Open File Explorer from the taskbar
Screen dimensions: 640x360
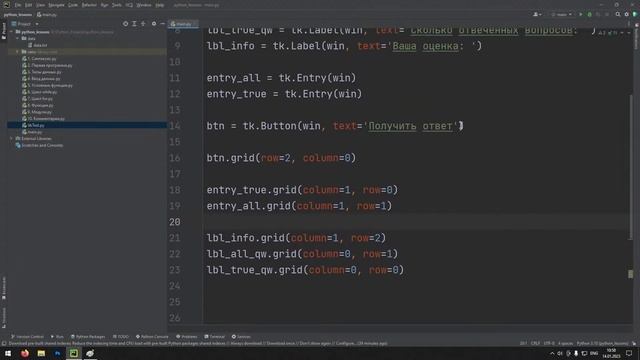(41, 353)
